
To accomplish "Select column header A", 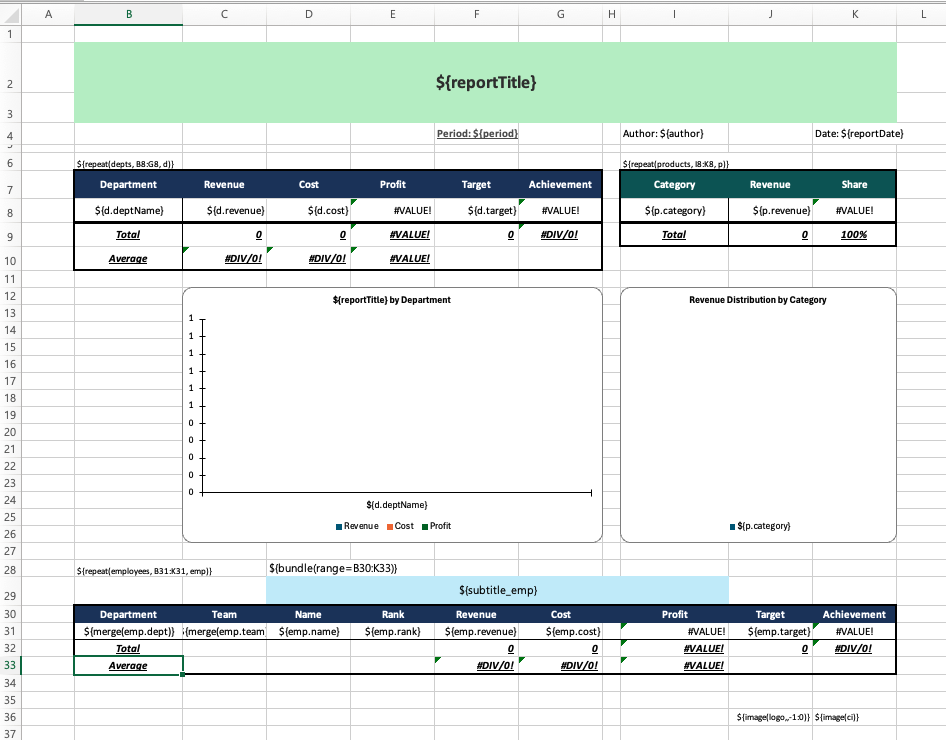I will pyautogui.click(x=48, y=14).
